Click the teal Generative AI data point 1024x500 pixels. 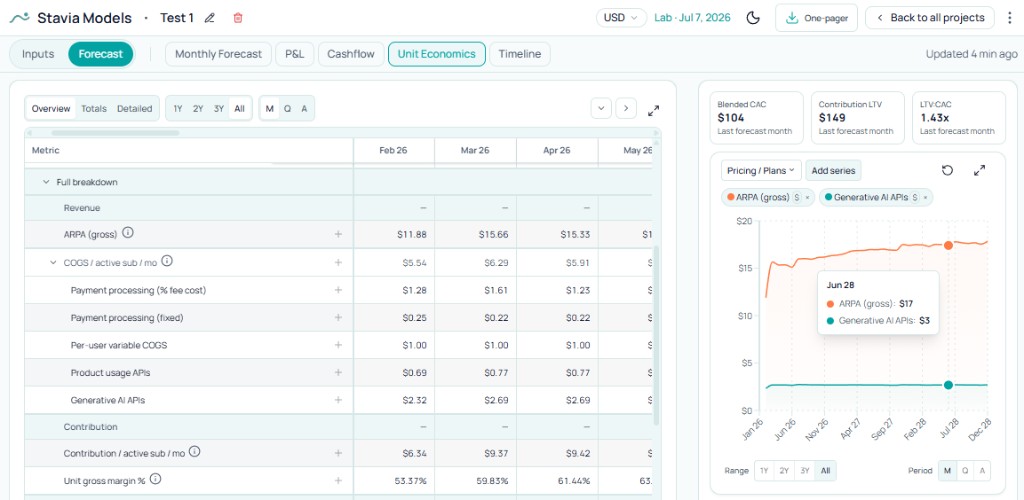click(948, 385)
